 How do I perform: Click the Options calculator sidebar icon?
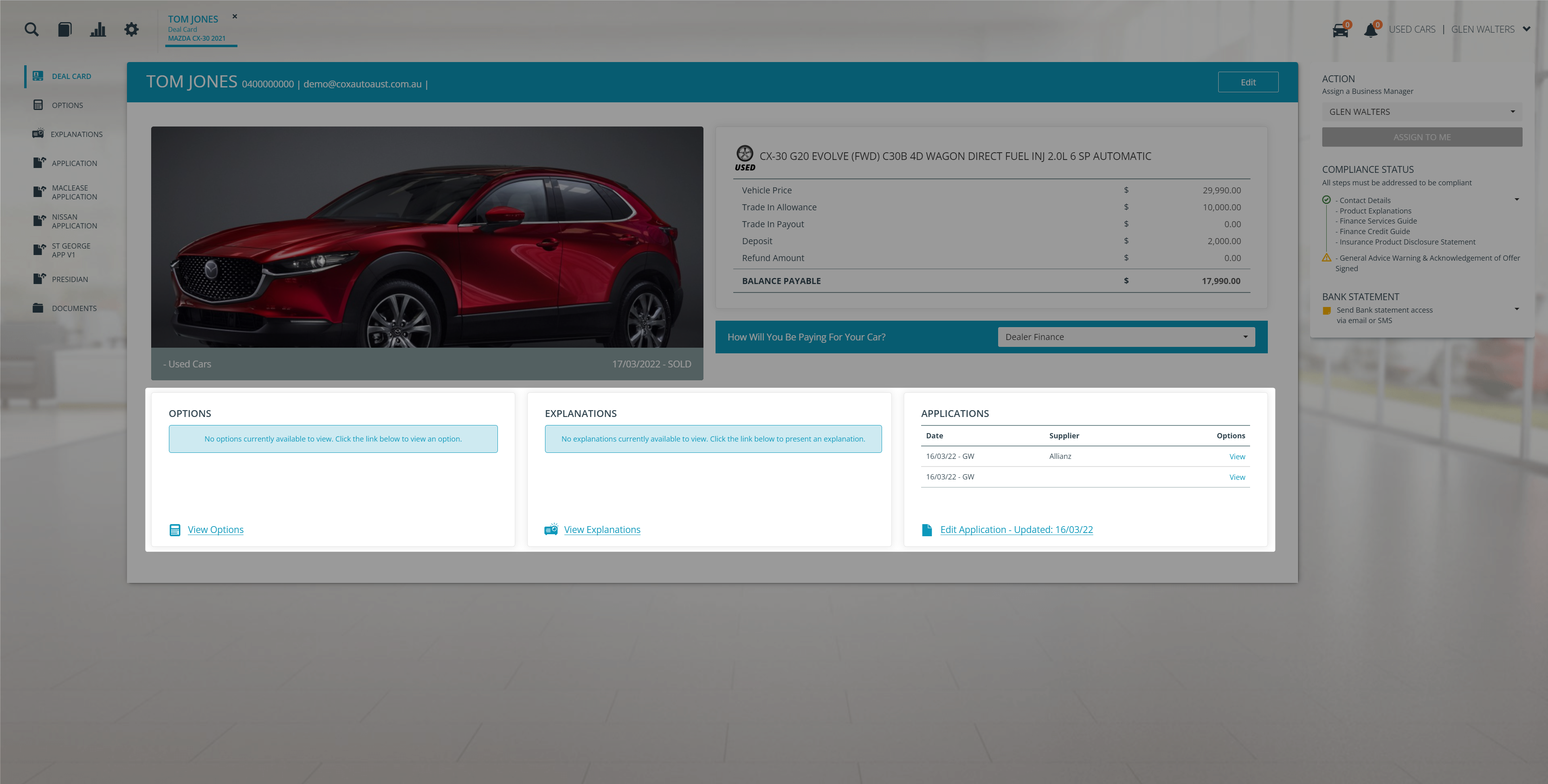point(38,104)
